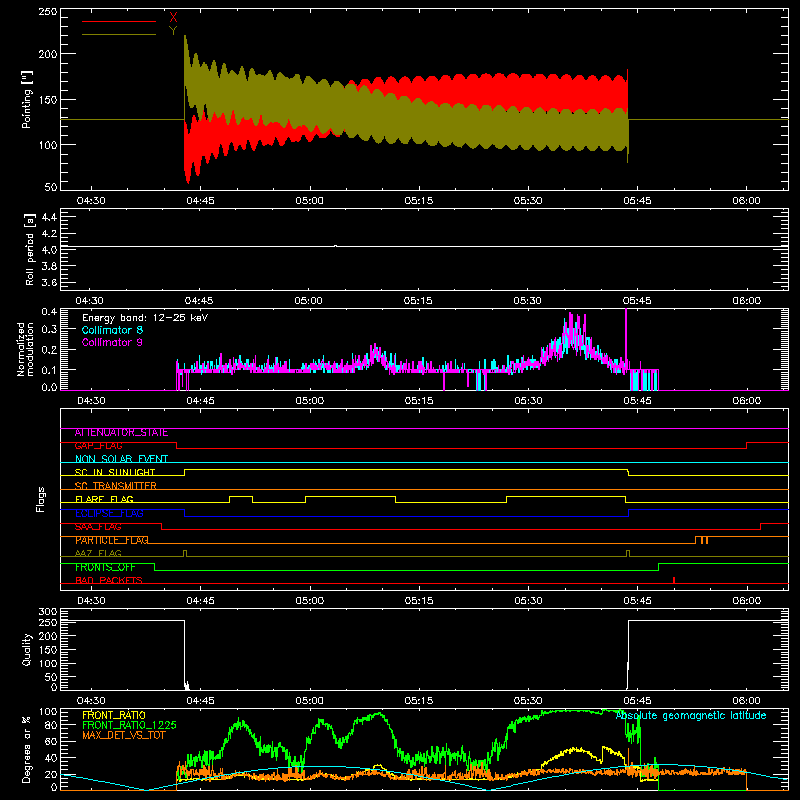Viewport: 800px width, 800px height.
Task: Click the ATTENUATOR_STATE flag label
Action: (121, 433)
